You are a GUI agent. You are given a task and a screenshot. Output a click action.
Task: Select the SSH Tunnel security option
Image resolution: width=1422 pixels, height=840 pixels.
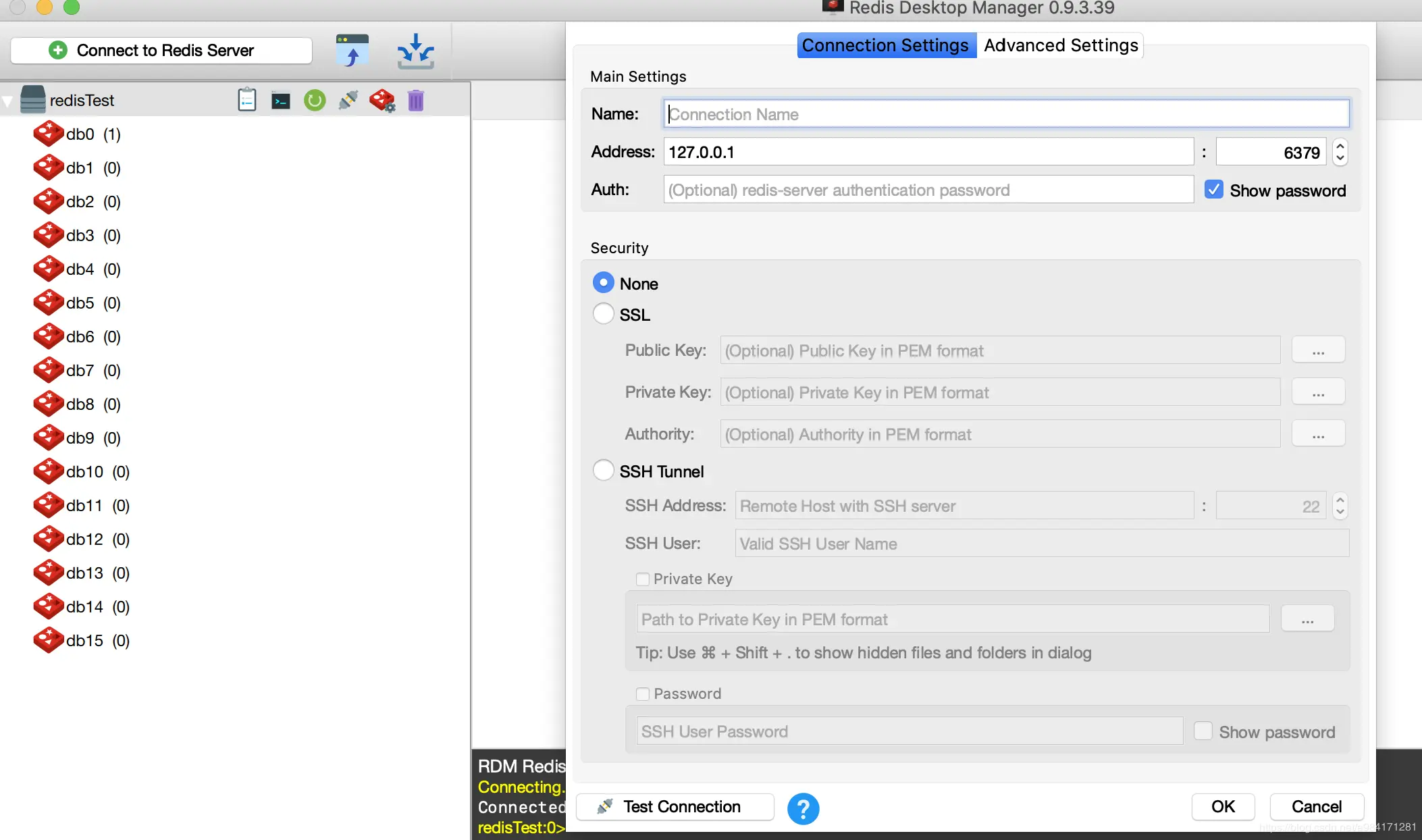(x=603, y=471)
